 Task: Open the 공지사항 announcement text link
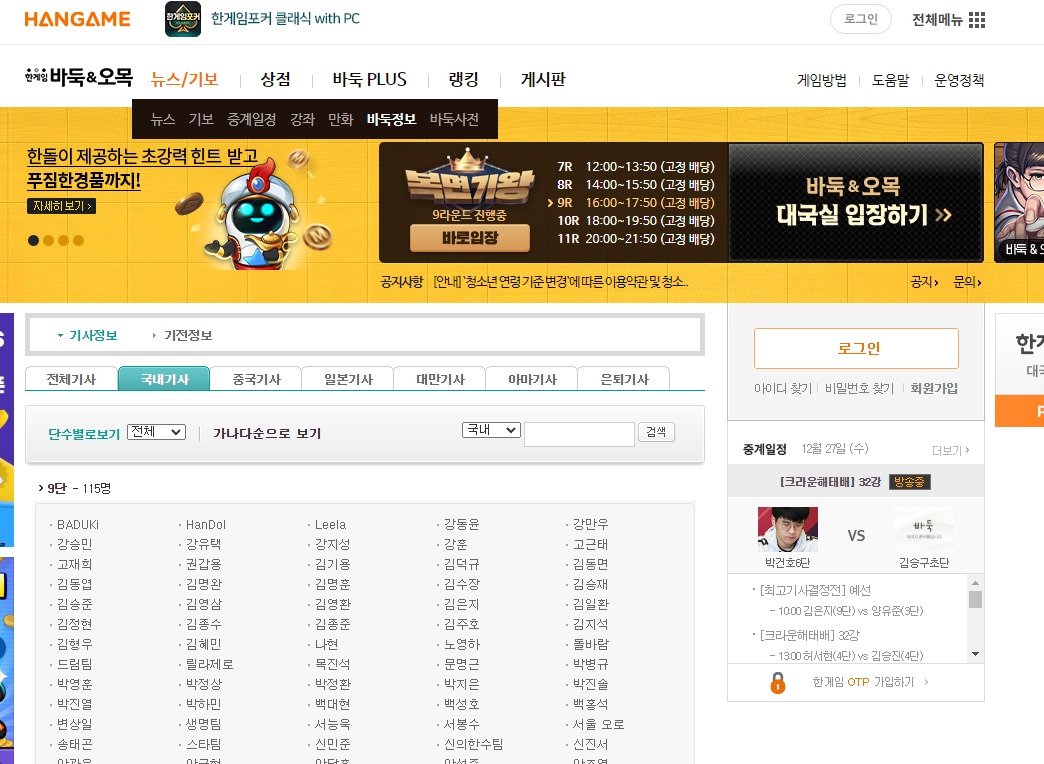pyautogui.click(x=561, y=282)
